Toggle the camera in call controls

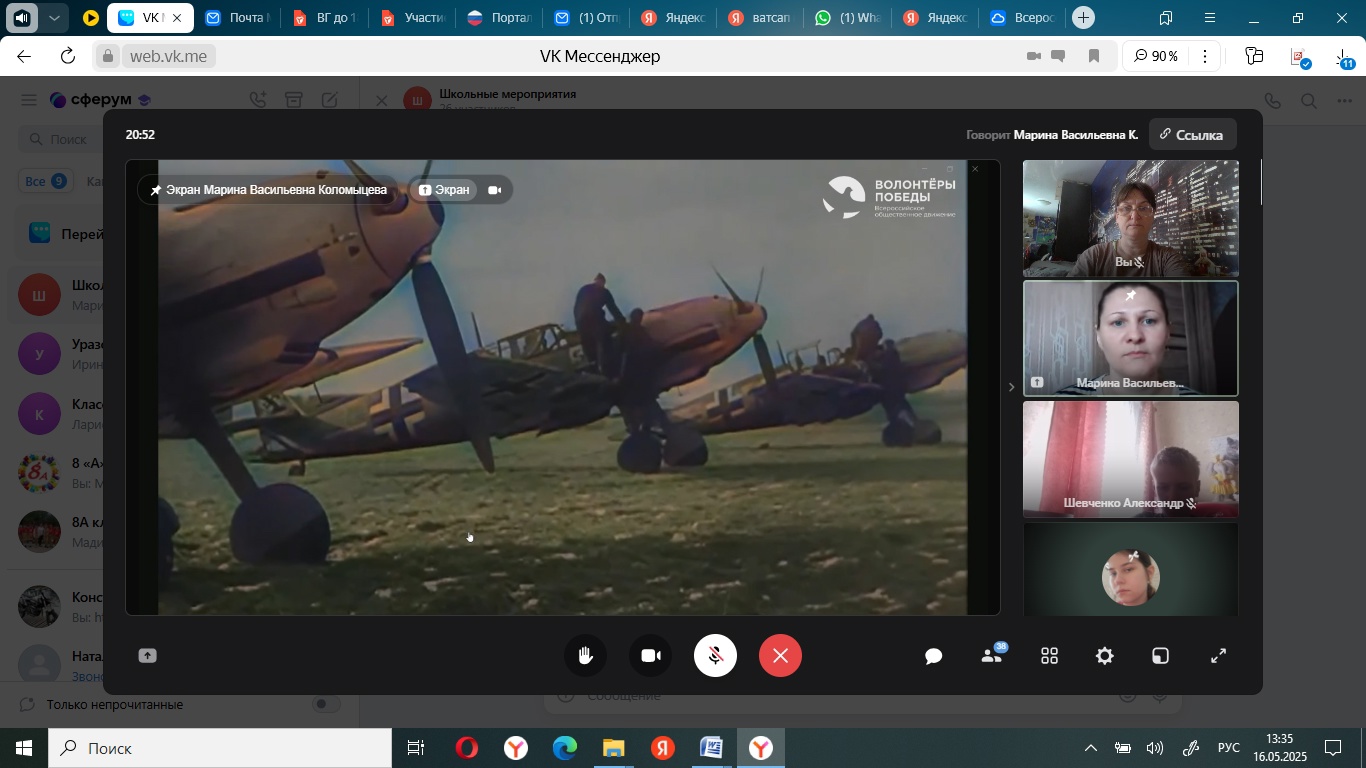pyautogui.click(x=651, y=656)
